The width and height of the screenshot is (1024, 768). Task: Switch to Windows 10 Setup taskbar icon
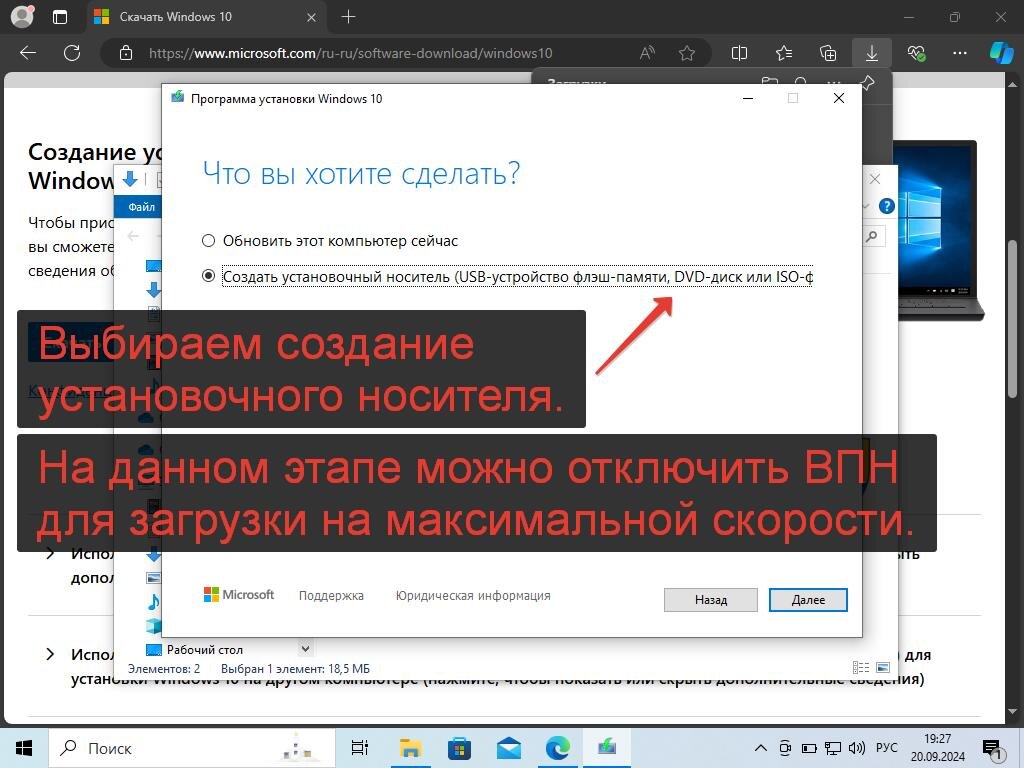point(607,746)
